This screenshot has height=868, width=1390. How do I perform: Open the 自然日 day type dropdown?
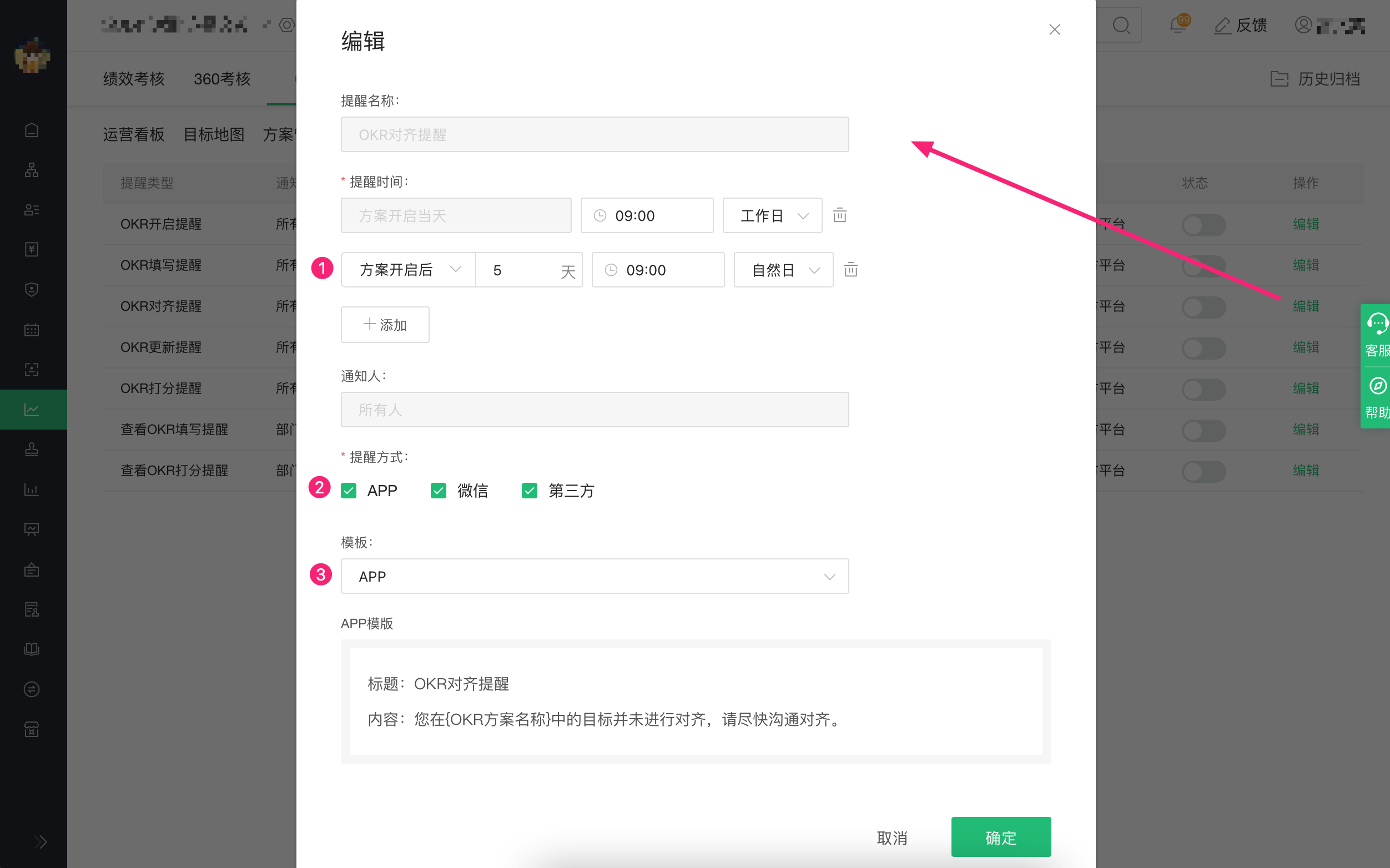(783, 270)
